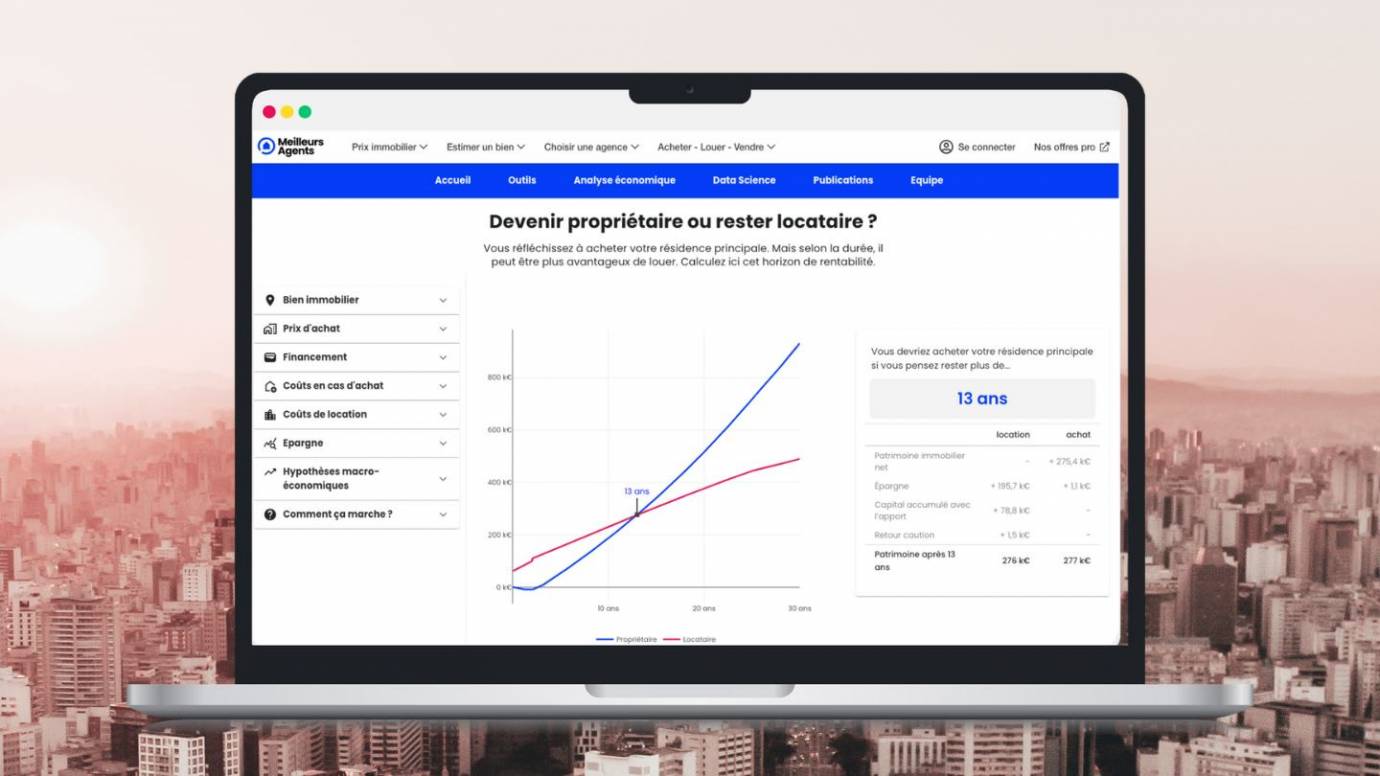Open the Prix immobilier dropdown menu

point(389,147)
